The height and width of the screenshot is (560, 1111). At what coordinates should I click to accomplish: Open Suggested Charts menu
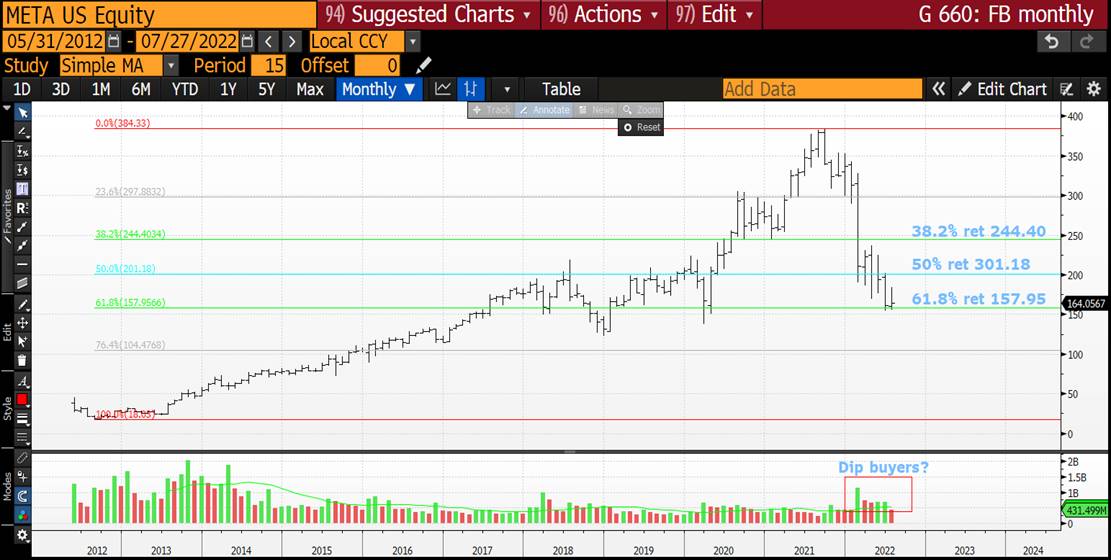(428, 14)
